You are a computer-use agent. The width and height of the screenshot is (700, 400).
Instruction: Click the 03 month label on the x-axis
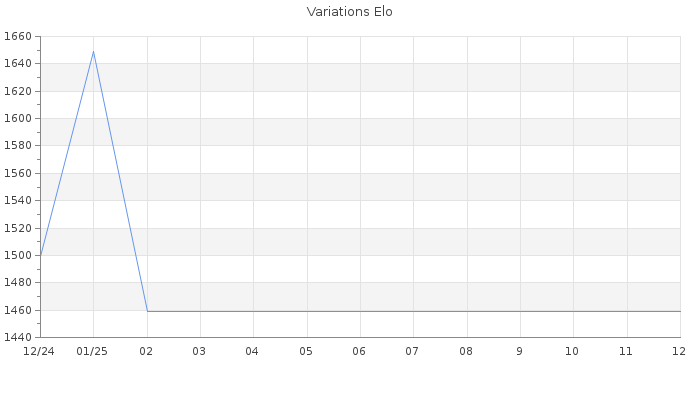coord(199,351)
